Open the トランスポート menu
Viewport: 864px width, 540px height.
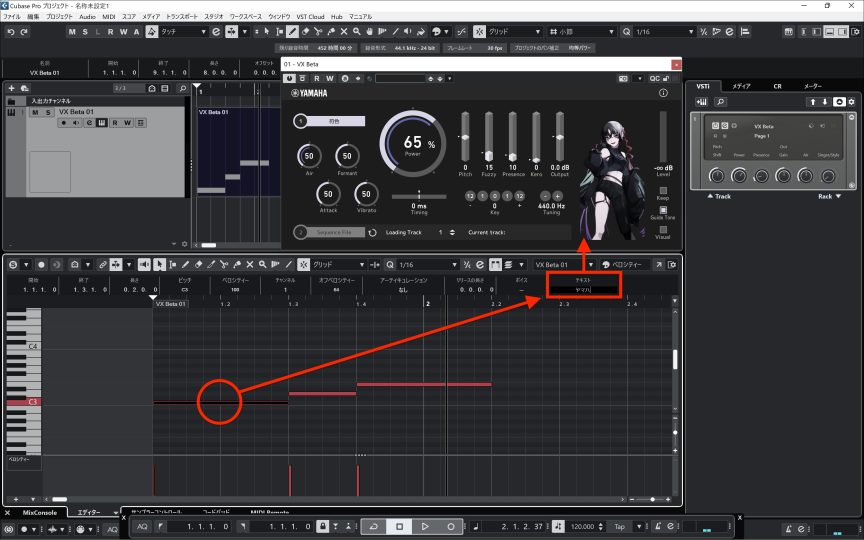coord(182,17)
